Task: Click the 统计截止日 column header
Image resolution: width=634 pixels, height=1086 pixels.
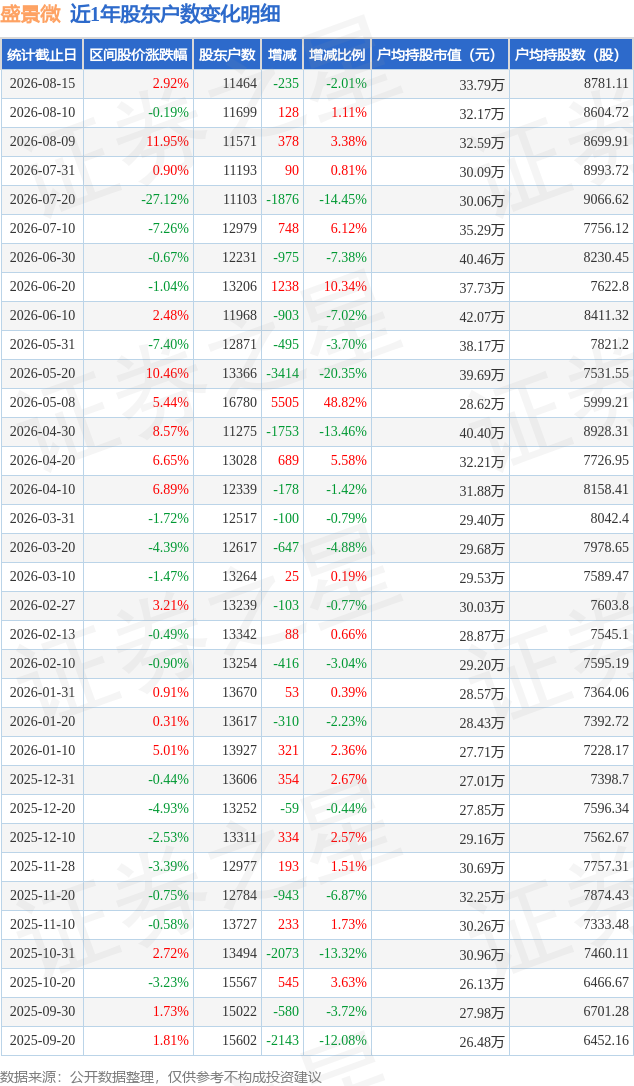Action: (42, 55)
